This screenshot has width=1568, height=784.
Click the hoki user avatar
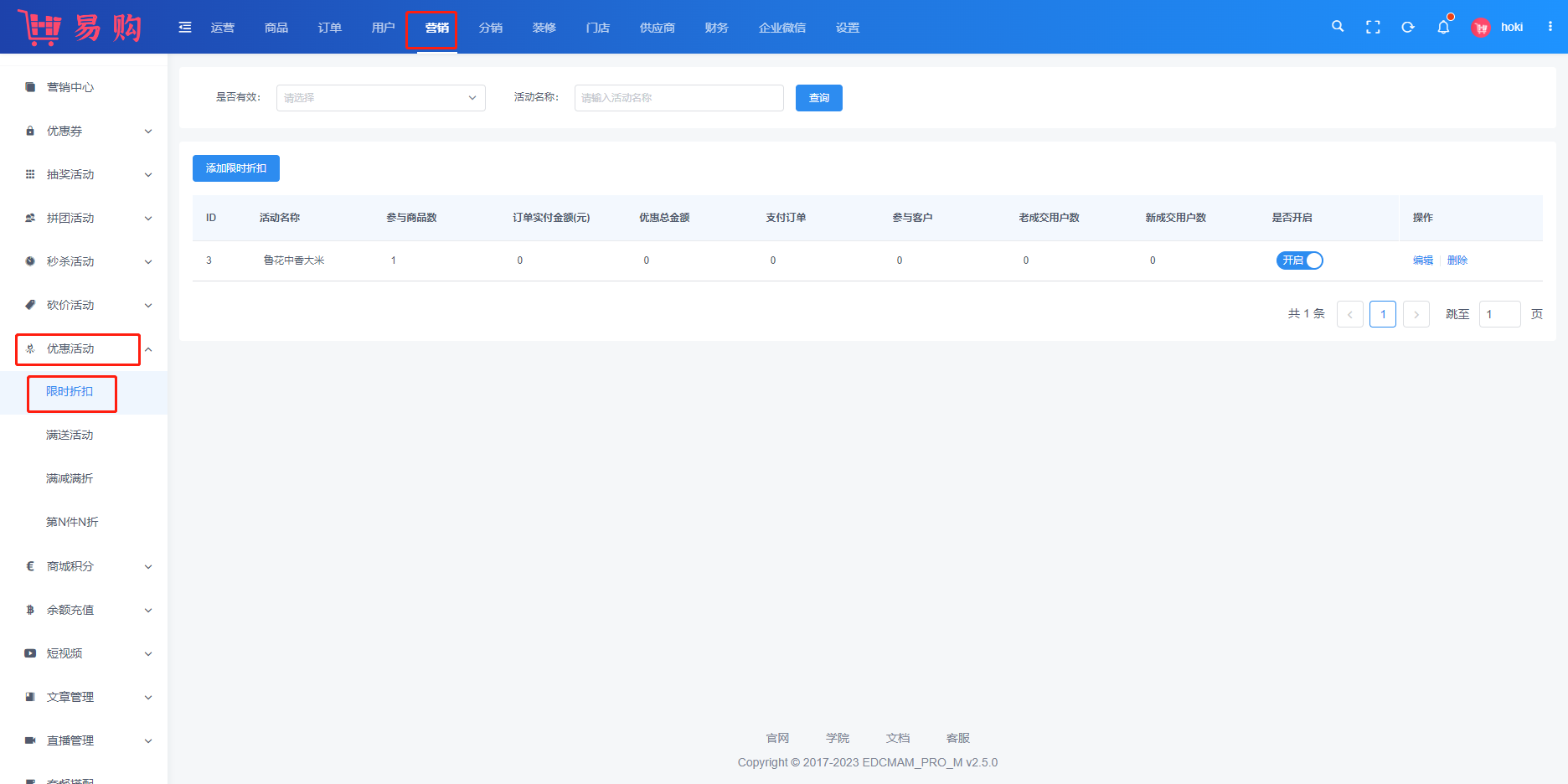[1481, 28]
